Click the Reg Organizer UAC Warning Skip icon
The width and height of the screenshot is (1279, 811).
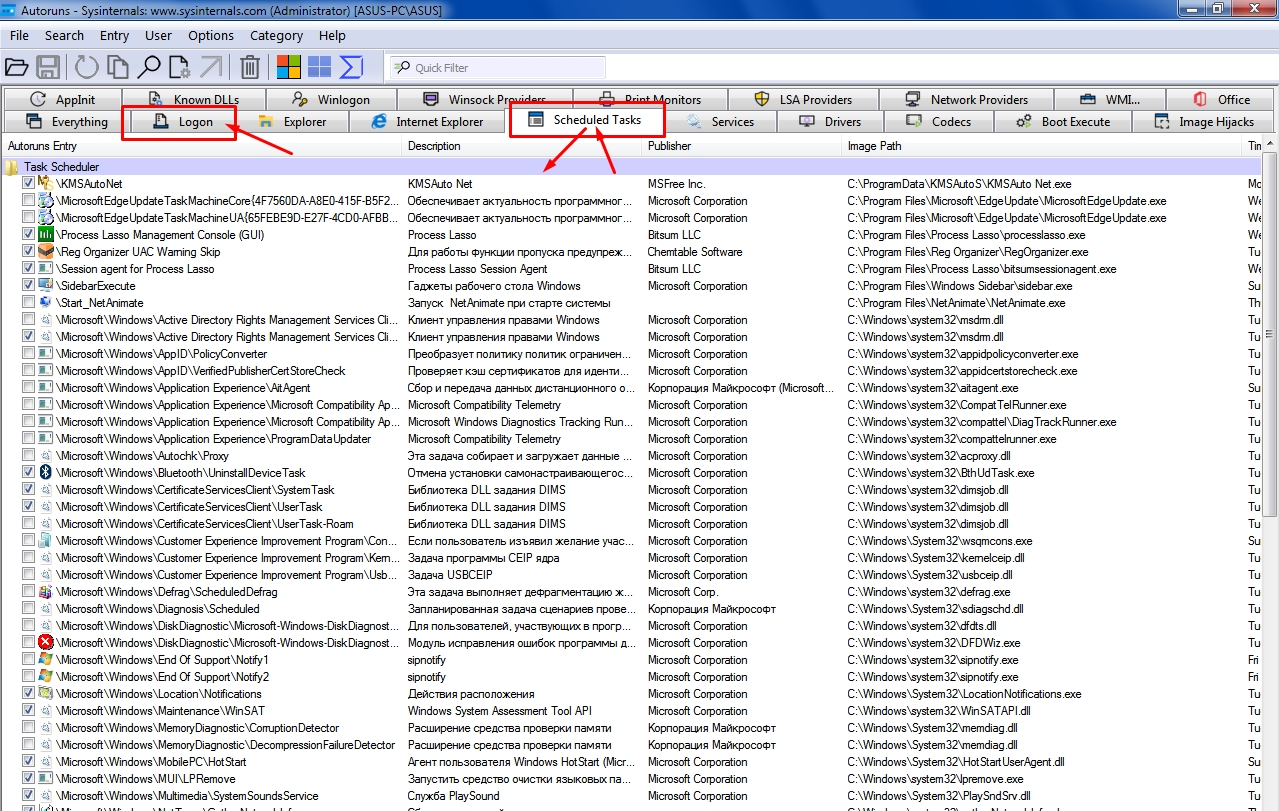[45, 252]
